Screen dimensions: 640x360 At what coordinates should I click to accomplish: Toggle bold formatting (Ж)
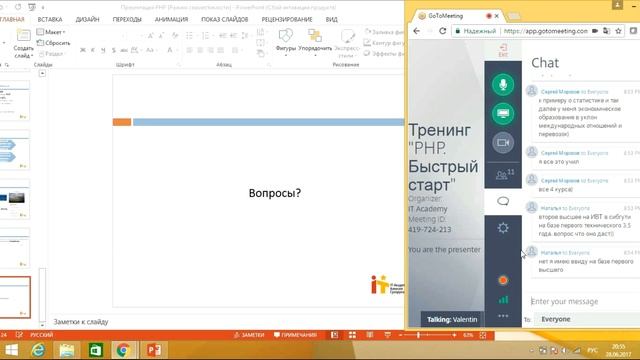pos(83,50)
